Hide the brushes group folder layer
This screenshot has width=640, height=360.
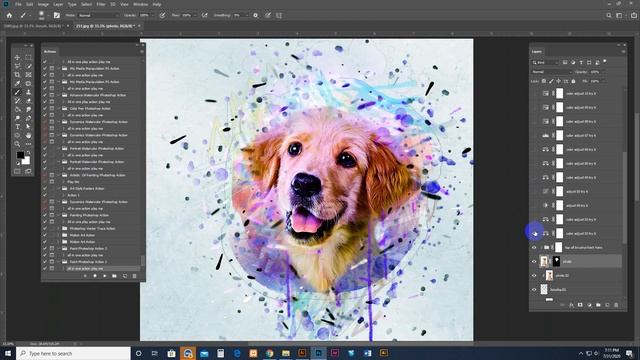coord(534,248)
